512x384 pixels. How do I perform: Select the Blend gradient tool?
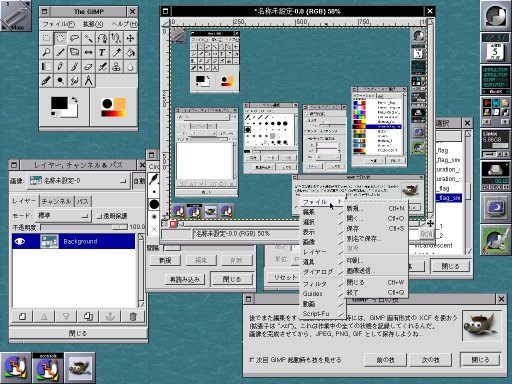coord(46,66)
